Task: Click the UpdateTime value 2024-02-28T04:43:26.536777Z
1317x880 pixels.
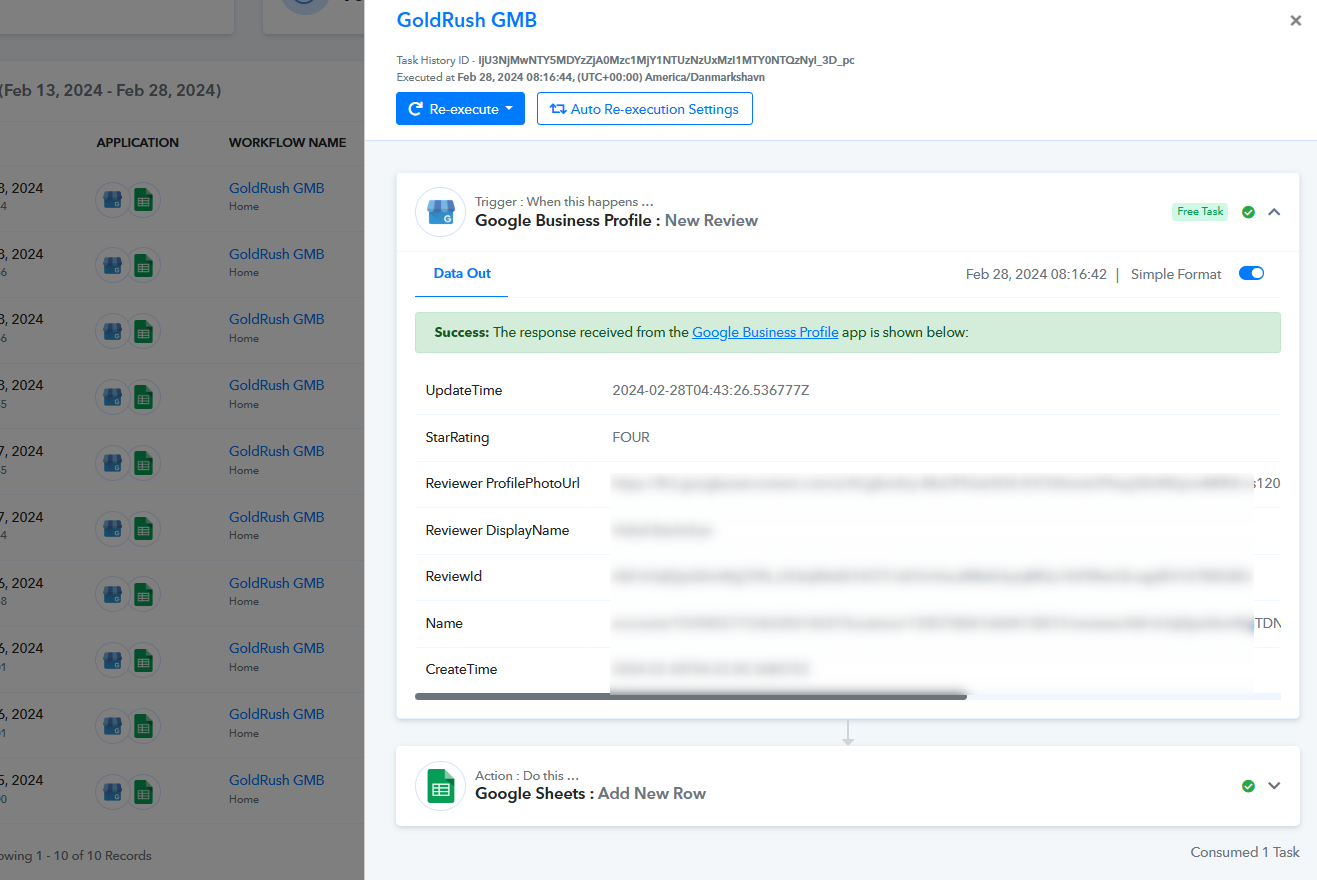Action: (711, 390)
